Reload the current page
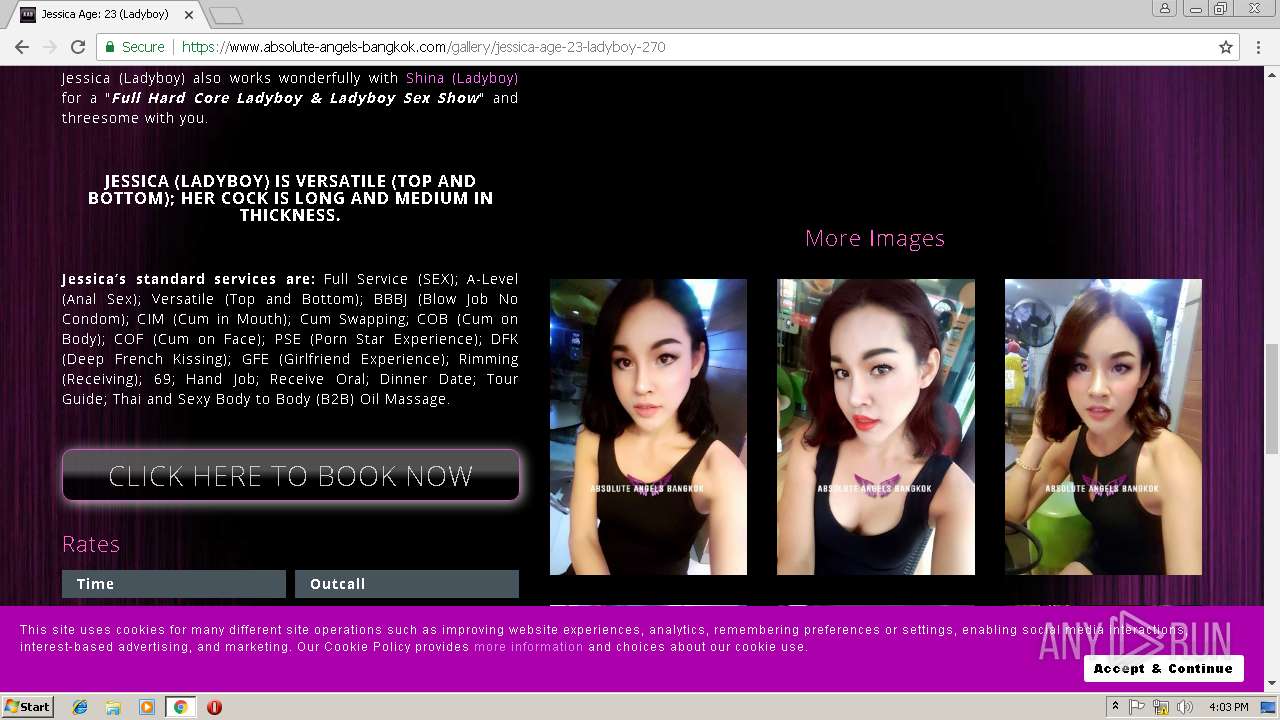Screen dimensions: 1280x720 click(x=78, y=47)
